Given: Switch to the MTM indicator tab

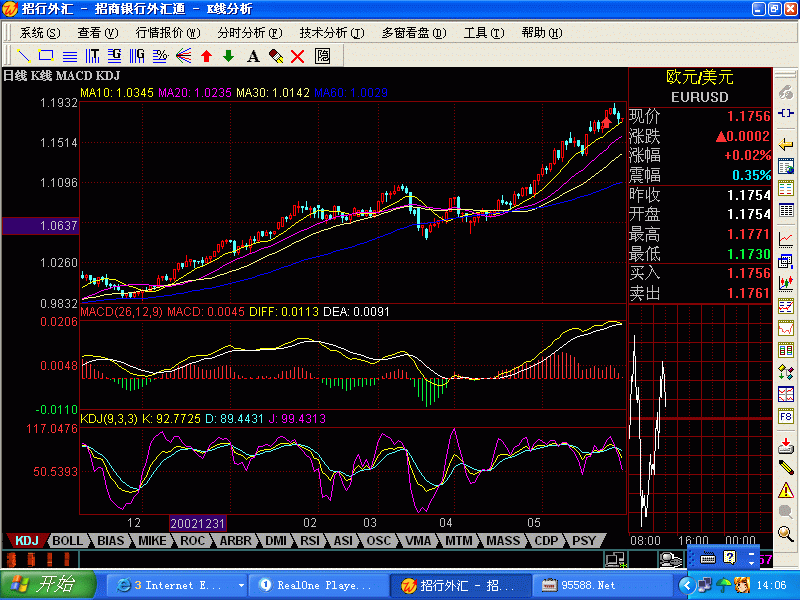Looking at the screenshot, I should 459,541.
